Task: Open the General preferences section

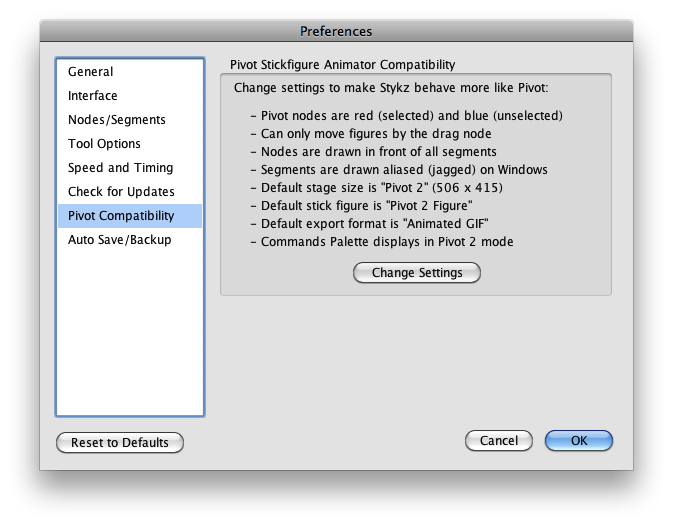Action: pos(130,72)
